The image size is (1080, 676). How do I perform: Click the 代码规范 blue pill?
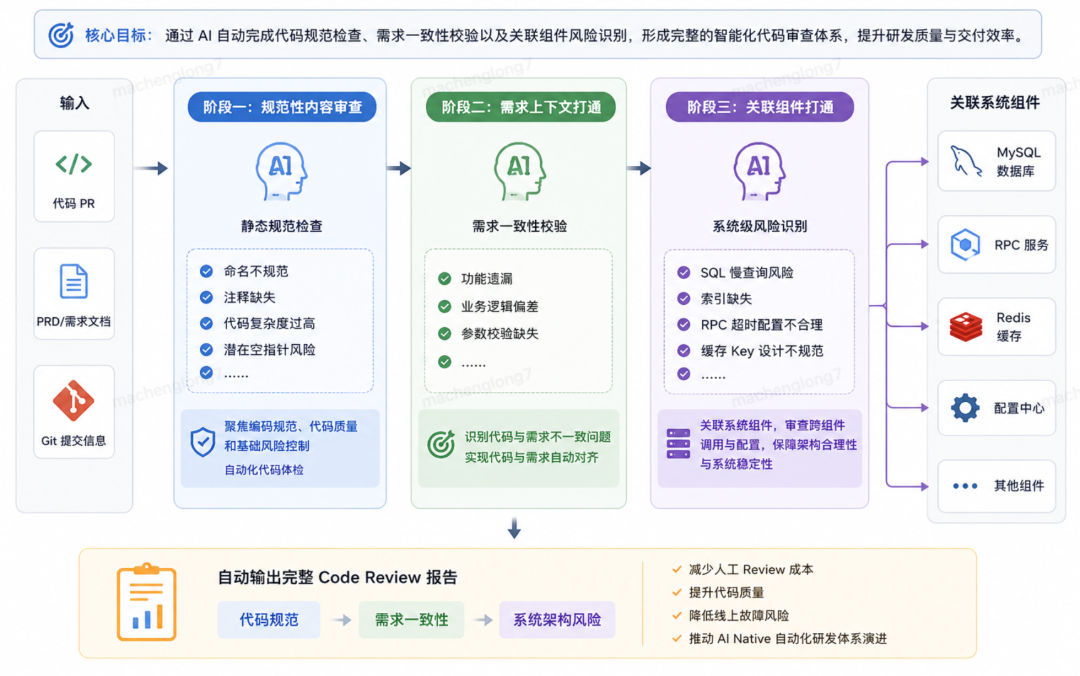click(x=269, y=619)
